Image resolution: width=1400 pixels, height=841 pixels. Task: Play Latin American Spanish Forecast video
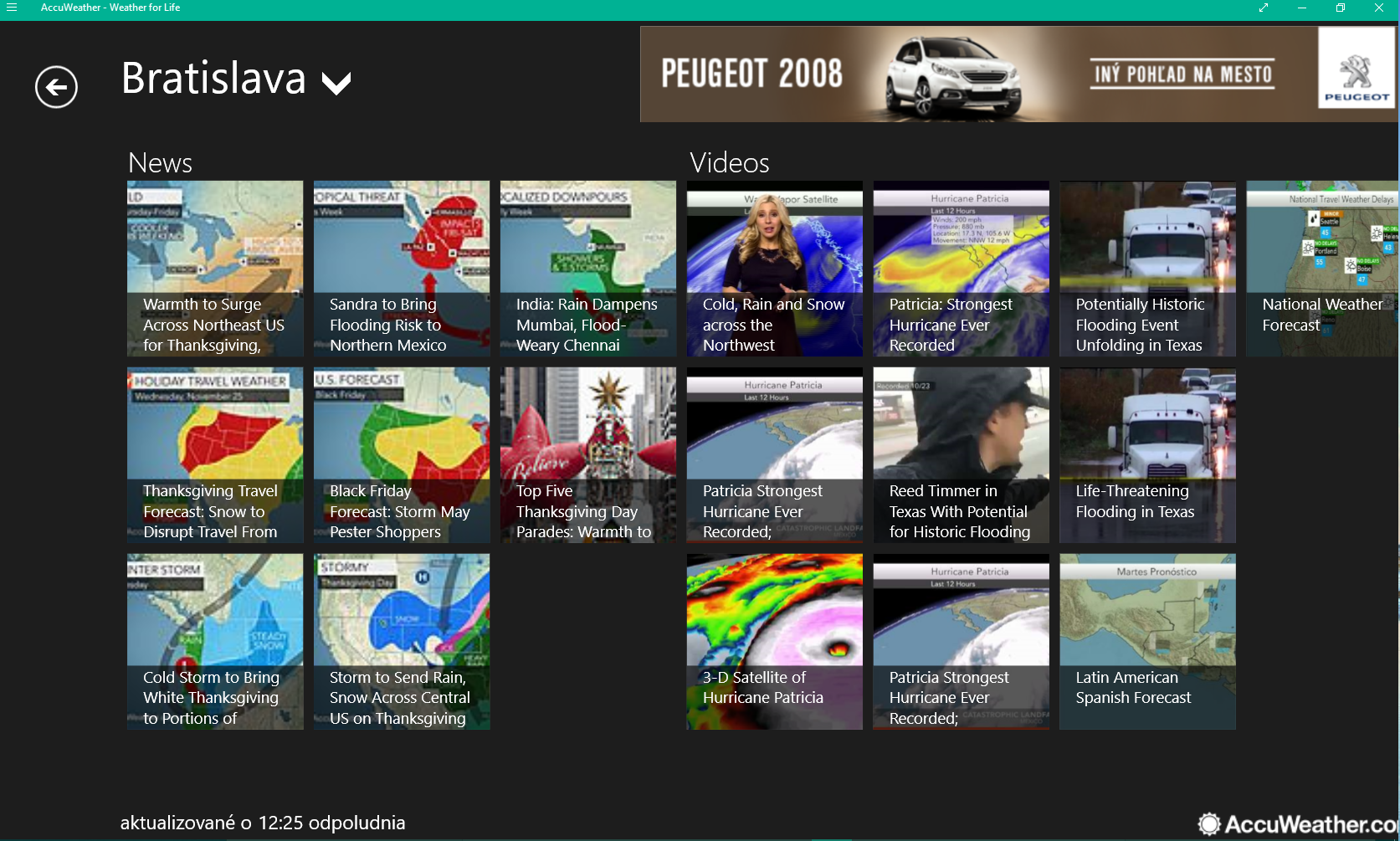(1148, 642)
